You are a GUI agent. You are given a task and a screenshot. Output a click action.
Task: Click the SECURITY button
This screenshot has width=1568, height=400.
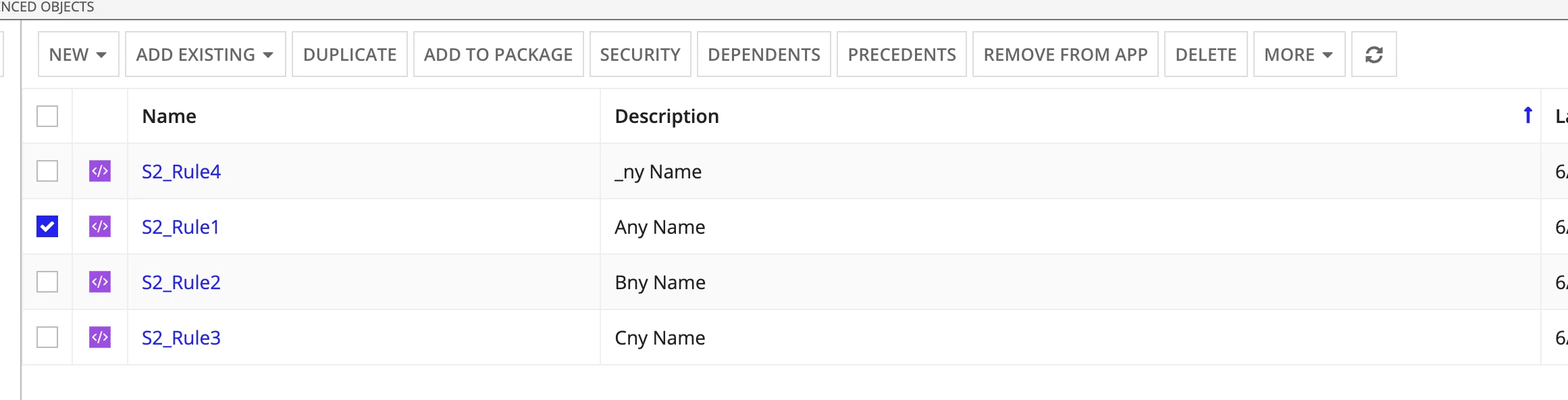pyautogui.click(x=640, y=54)
